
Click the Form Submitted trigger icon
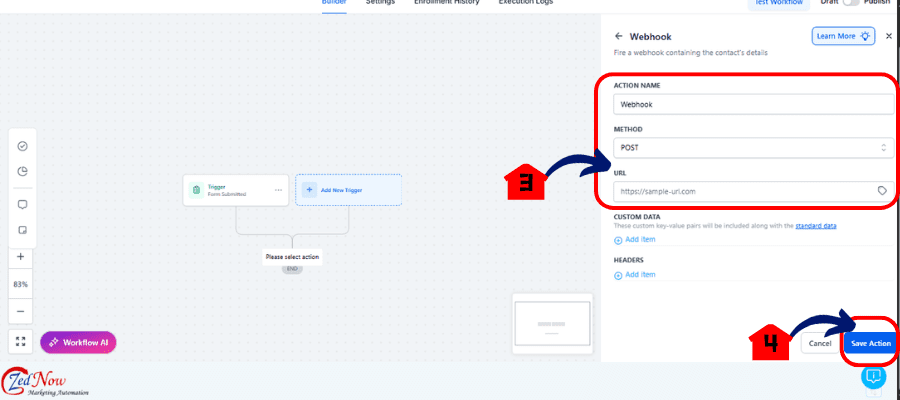(196, 190)
